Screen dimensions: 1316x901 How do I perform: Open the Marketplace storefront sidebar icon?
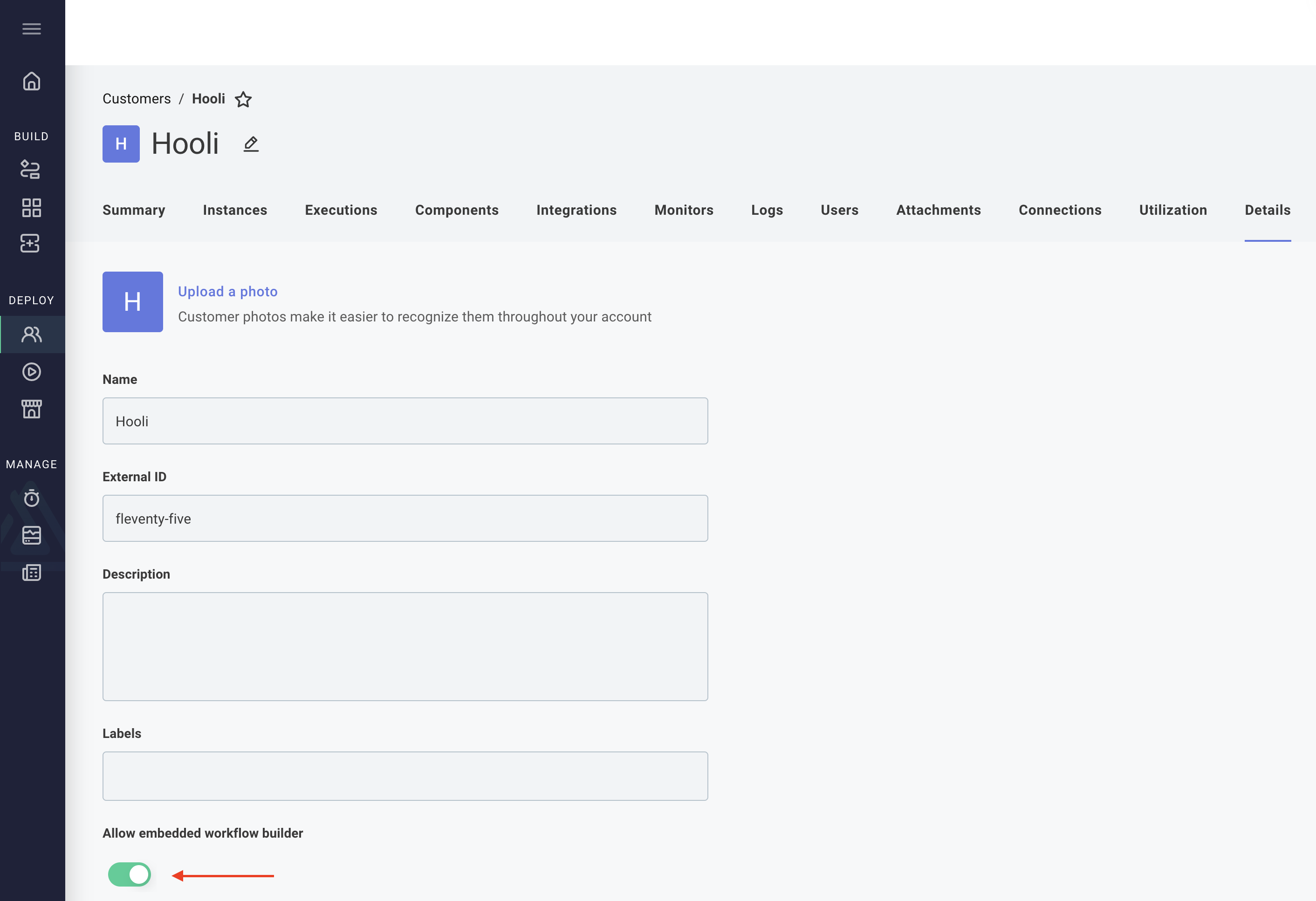pyautogui.click(x=31, y=409)
